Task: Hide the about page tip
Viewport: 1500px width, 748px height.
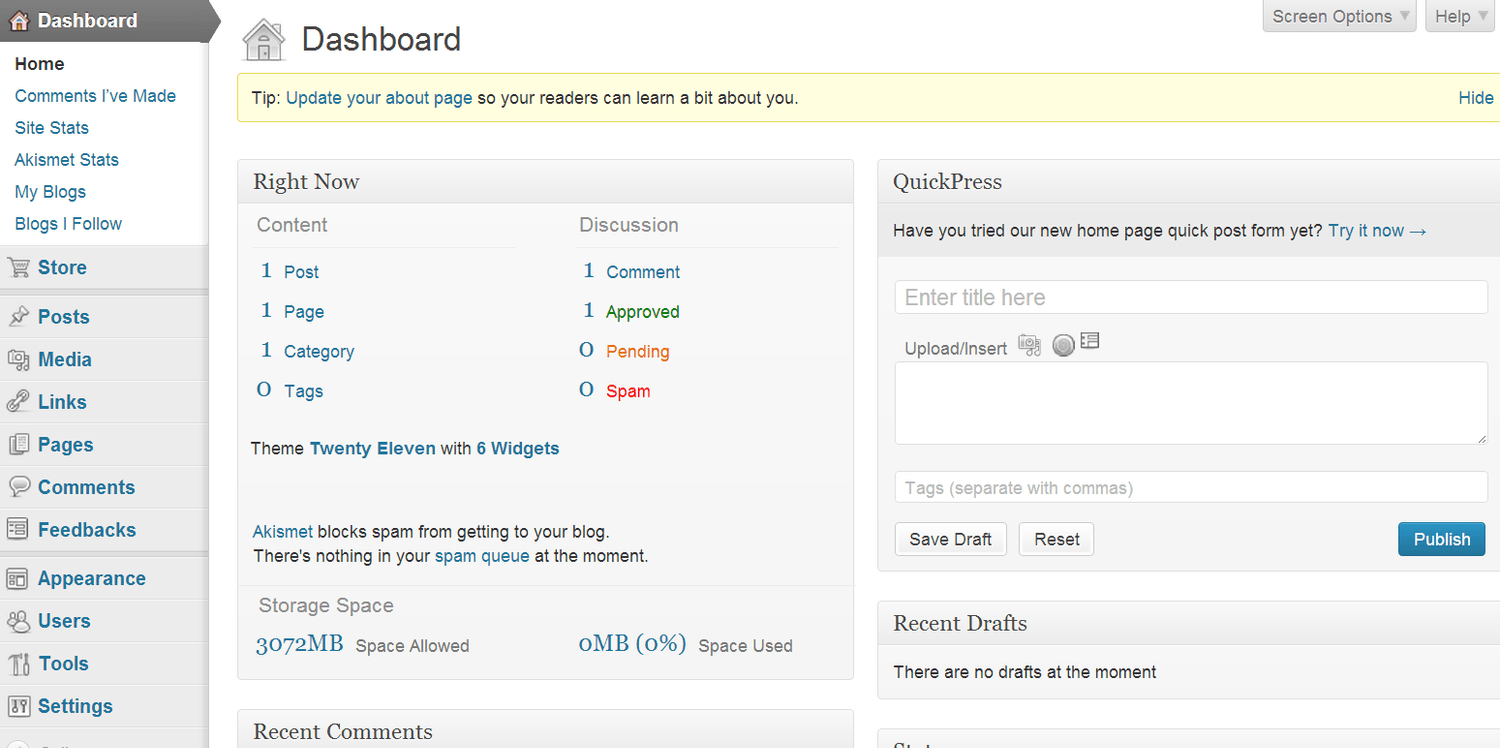Action: point(1475,98)
